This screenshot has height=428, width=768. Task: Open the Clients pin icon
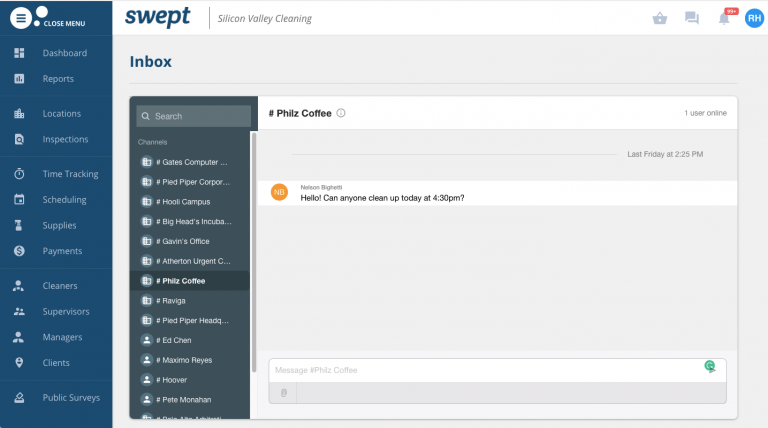click(x=19, y=362)
